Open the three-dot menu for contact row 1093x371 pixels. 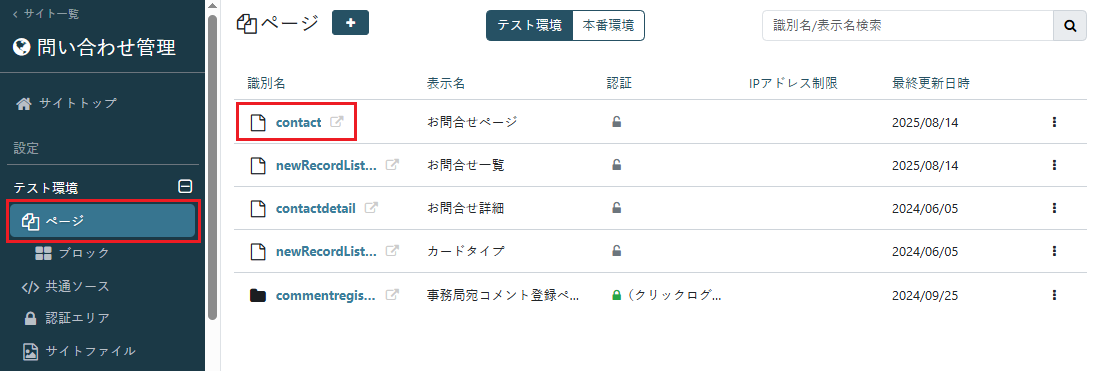[1054, 122]
